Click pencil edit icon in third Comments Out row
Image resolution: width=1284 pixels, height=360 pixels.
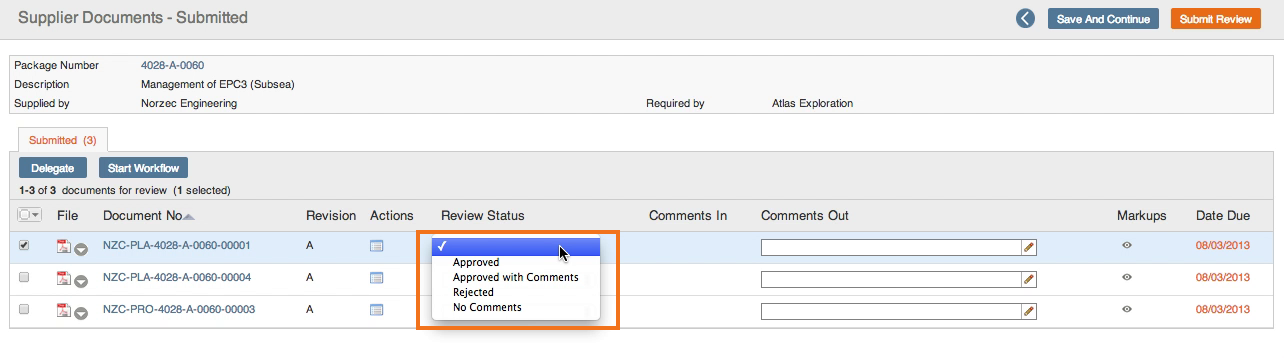click(x=1029, y=311)
